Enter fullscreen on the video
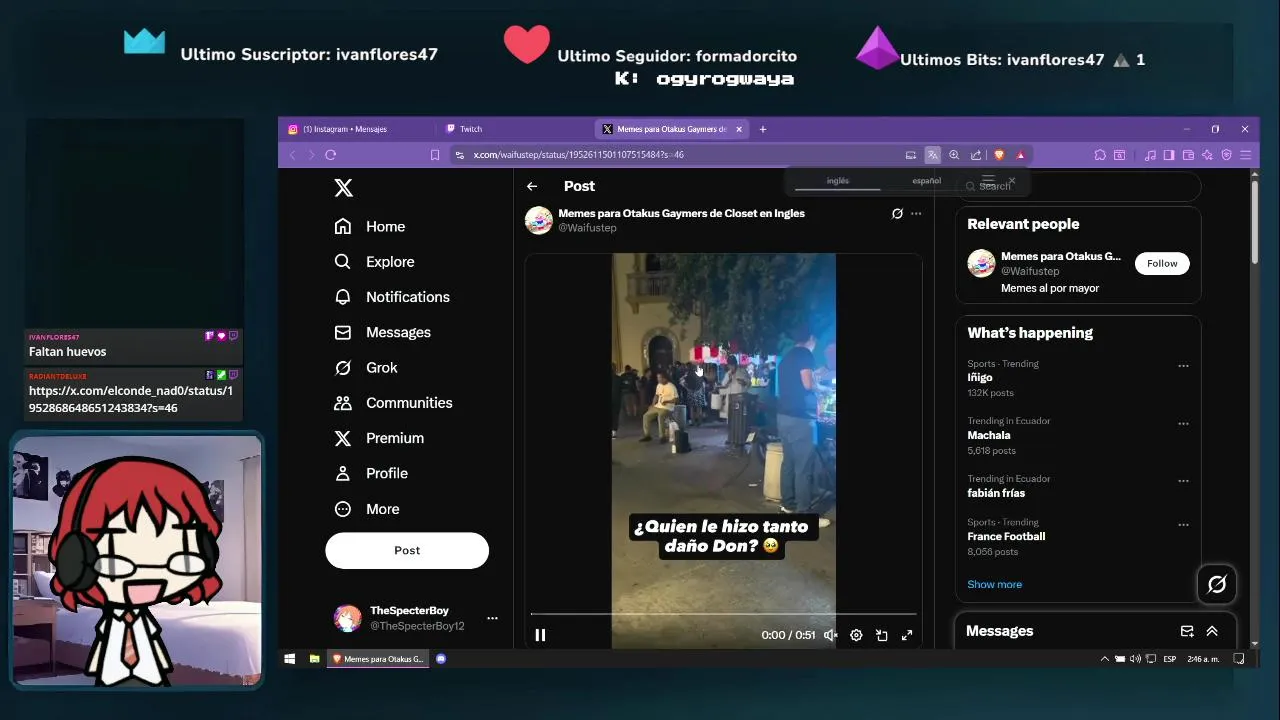This screenshot has height=720, width=1280. coord(907,635)
